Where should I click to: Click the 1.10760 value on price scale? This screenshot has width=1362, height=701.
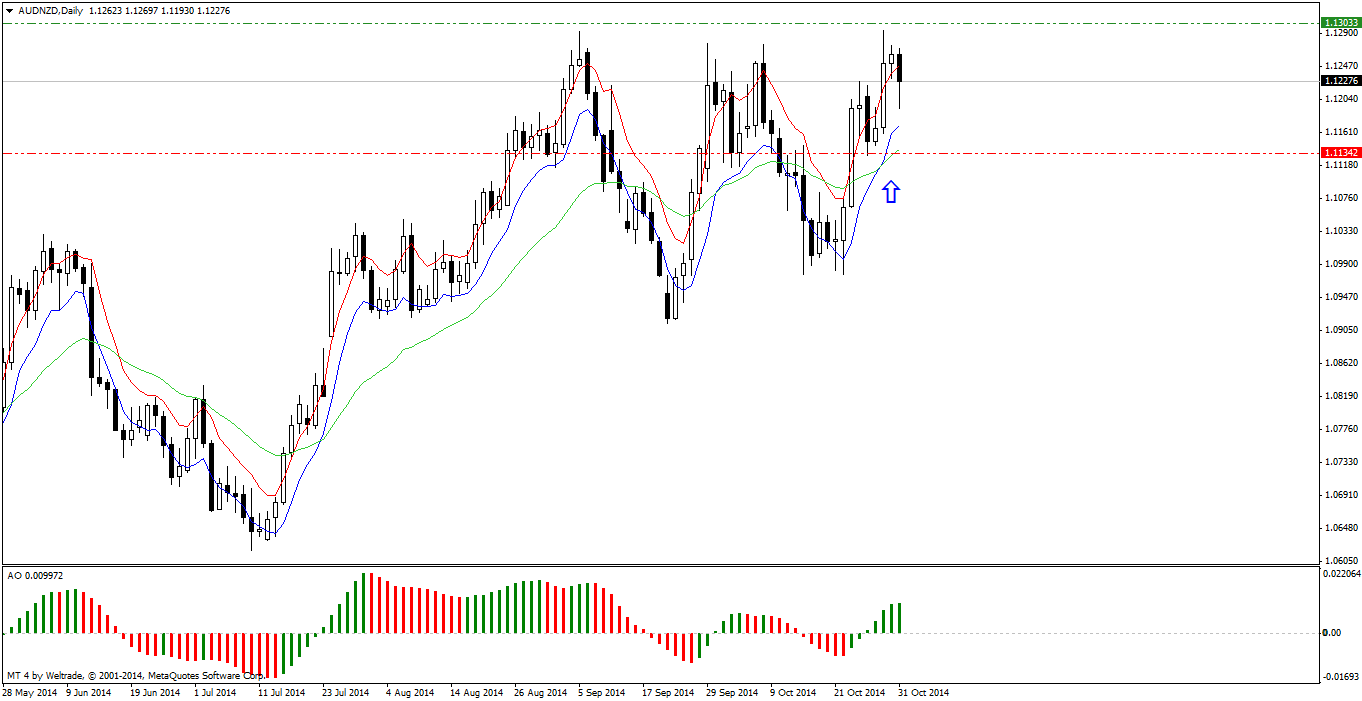pos(1341,198)
